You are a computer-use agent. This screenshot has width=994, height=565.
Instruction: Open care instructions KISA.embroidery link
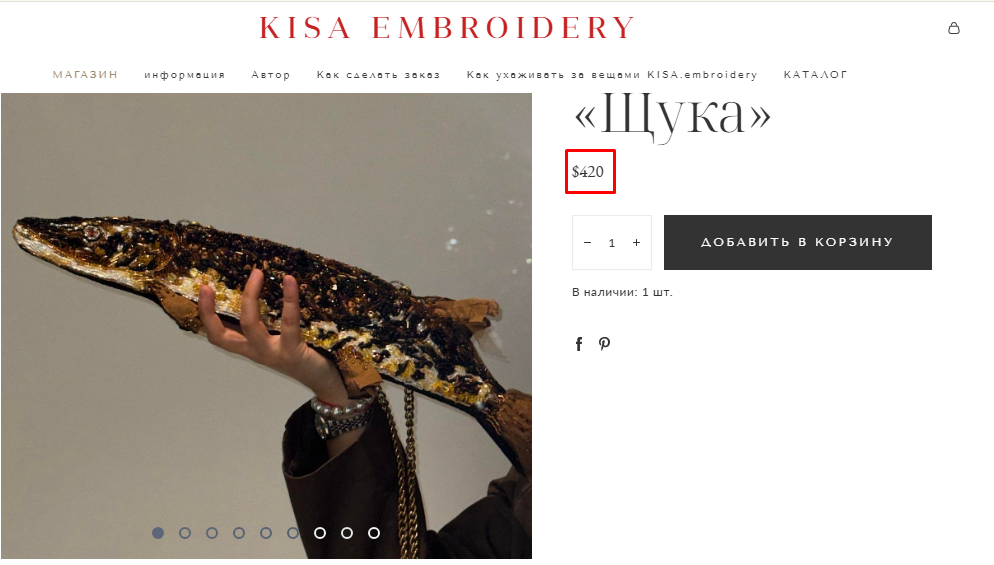click(x=612, y=74)
